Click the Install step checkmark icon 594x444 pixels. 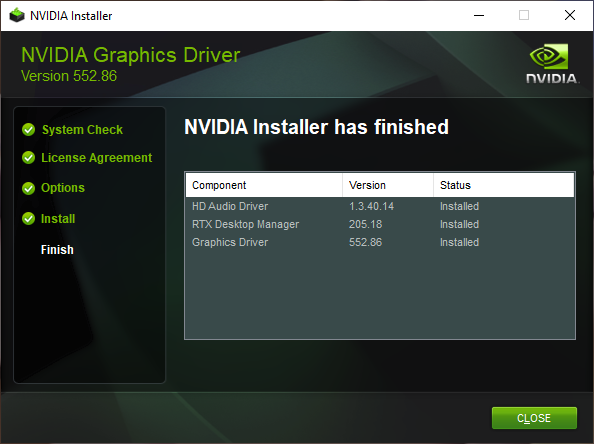(x=28, y=219)
